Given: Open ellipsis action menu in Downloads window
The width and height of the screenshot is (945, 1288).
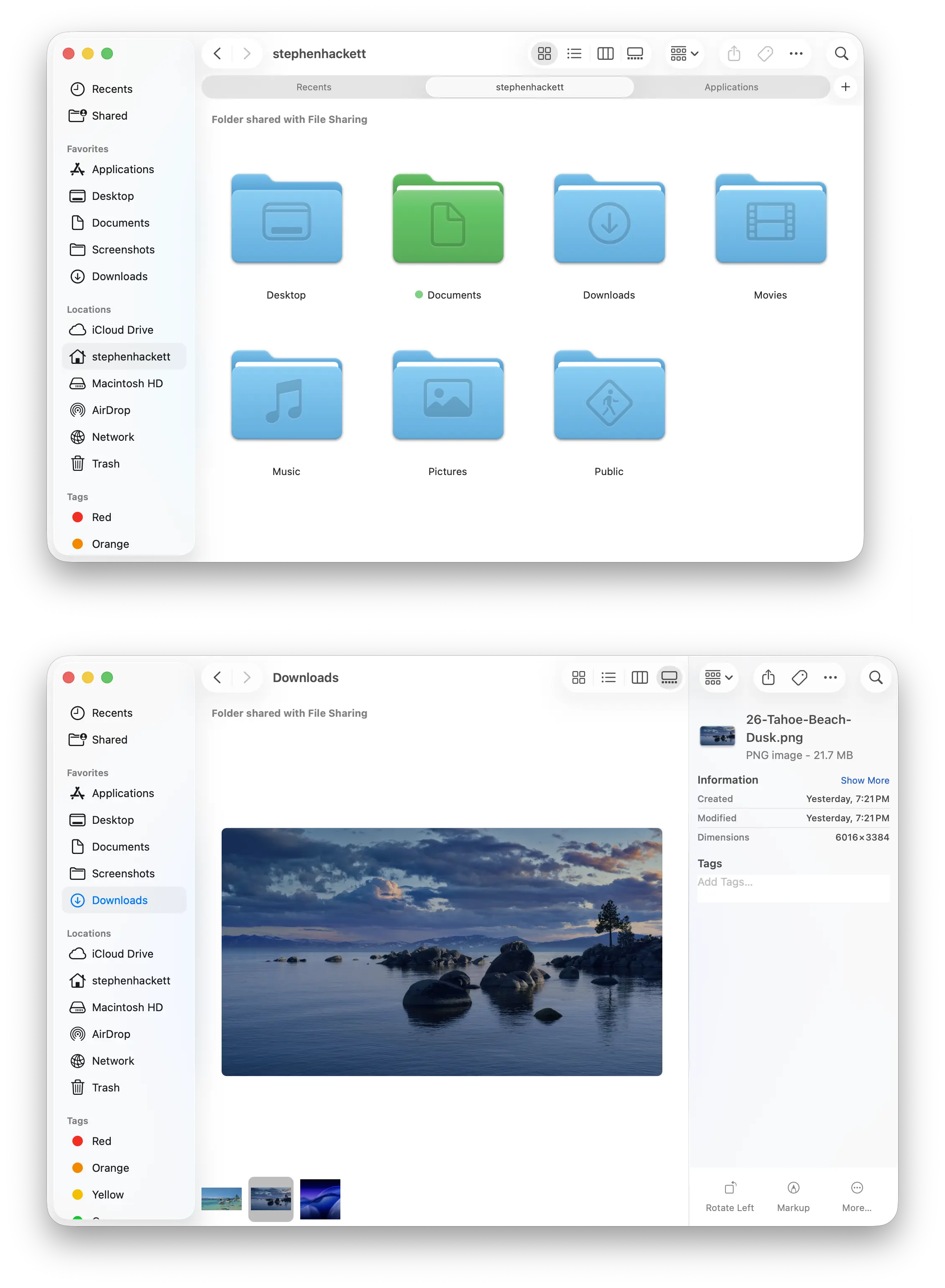Looking at the screenshot, I should [830, 678].
